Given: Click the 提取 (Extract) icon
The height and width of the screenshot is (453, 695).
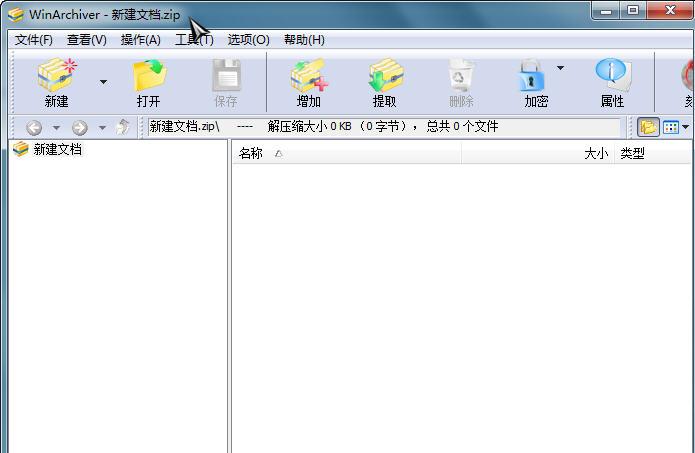Looking at the screenshot, I should 384,82.
